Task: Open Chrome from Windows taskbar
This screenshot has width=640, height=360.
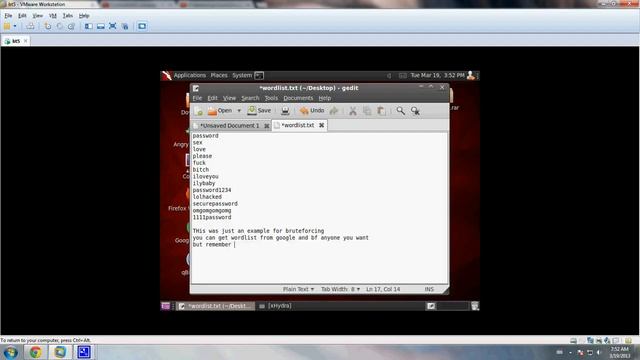Action: click(36, 352)
